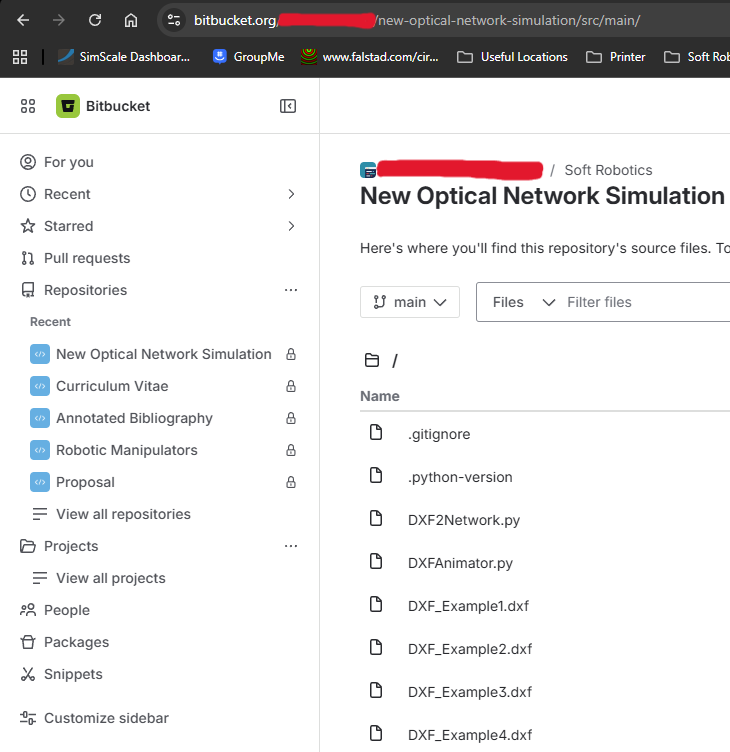This screenshot has width=730, height=752.
Task: Open DXF_Example4.dxf file
Action: coord(470,735)
